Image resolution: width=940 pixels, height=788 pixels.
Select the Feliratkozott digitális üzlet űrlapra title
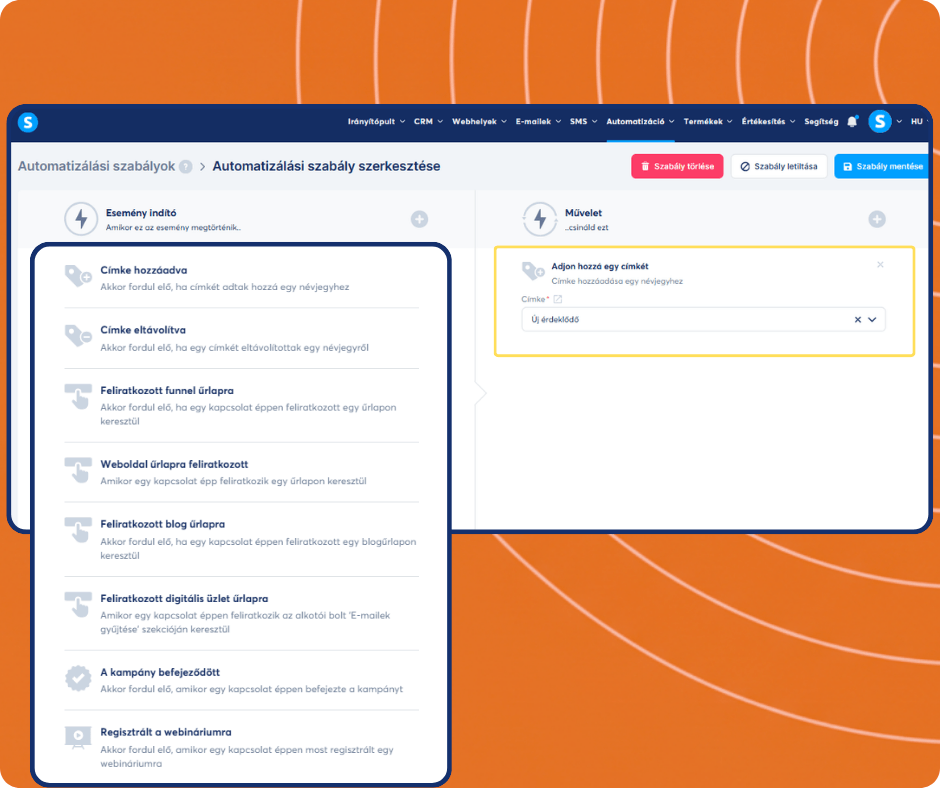click(x=184, y=598)
